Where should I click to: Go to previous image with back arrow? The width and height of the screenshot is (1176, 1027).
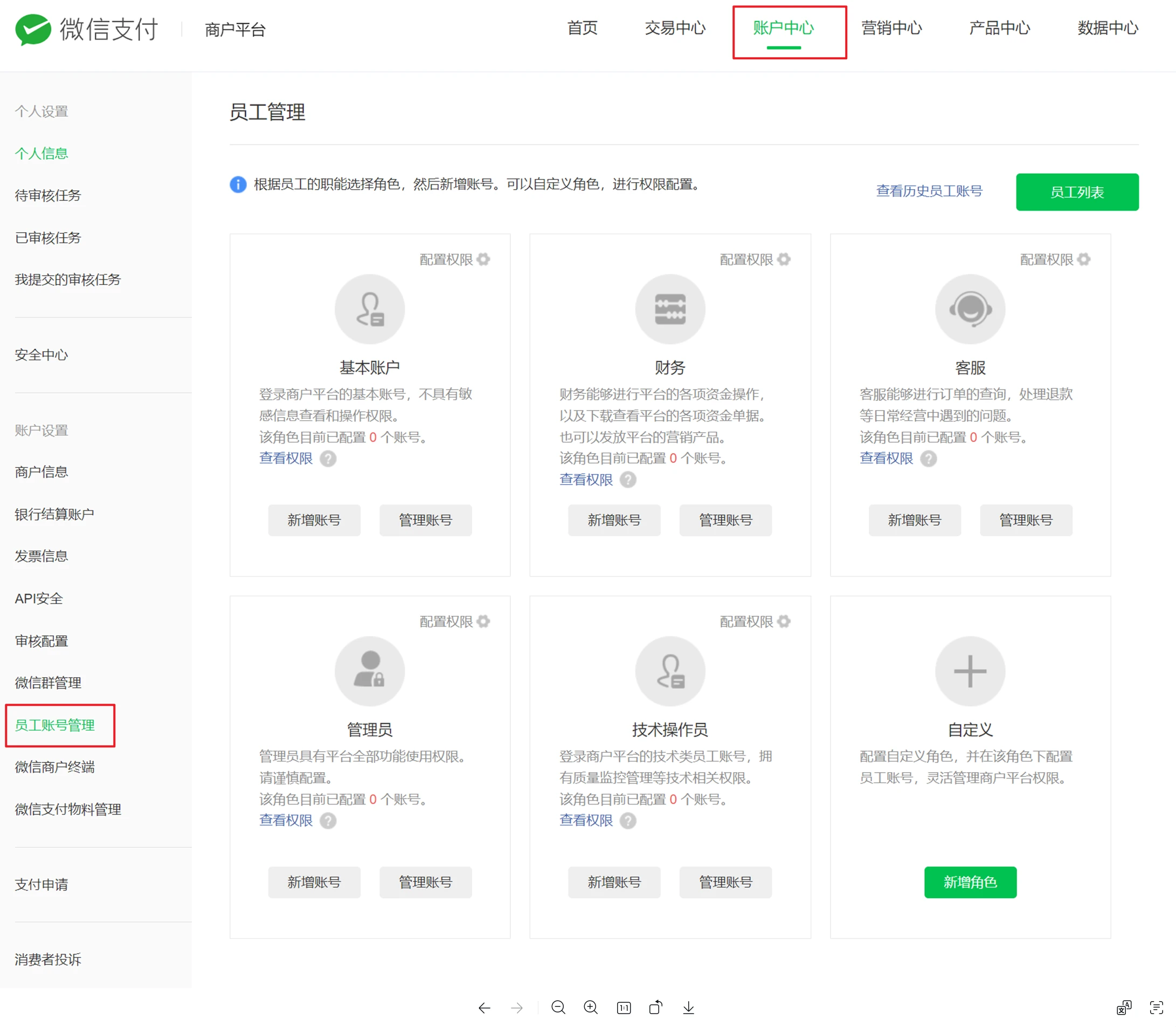pyautogui.click(x=485, y=1008)
